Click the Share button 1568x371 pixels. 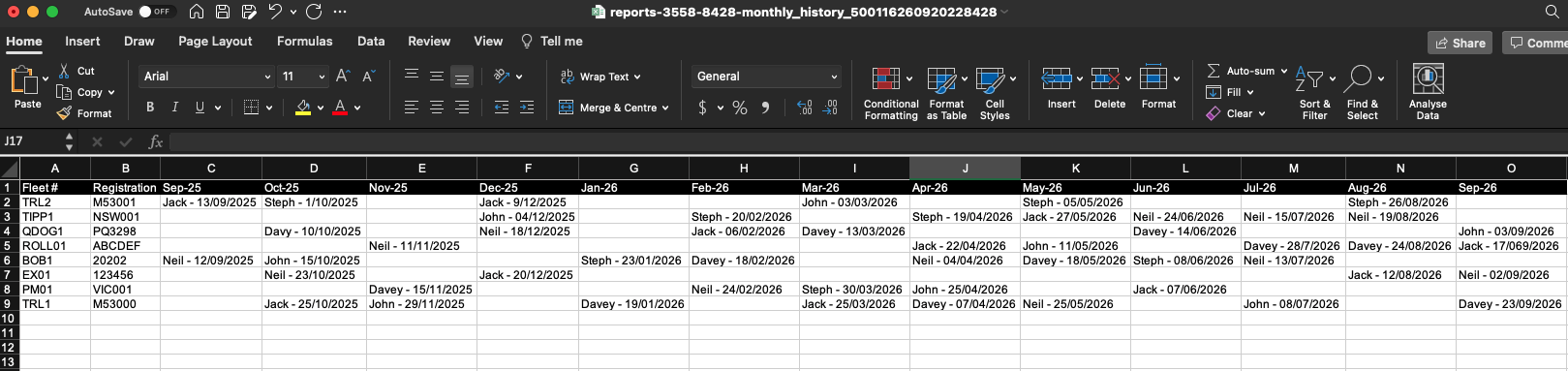coord(1460,43)
